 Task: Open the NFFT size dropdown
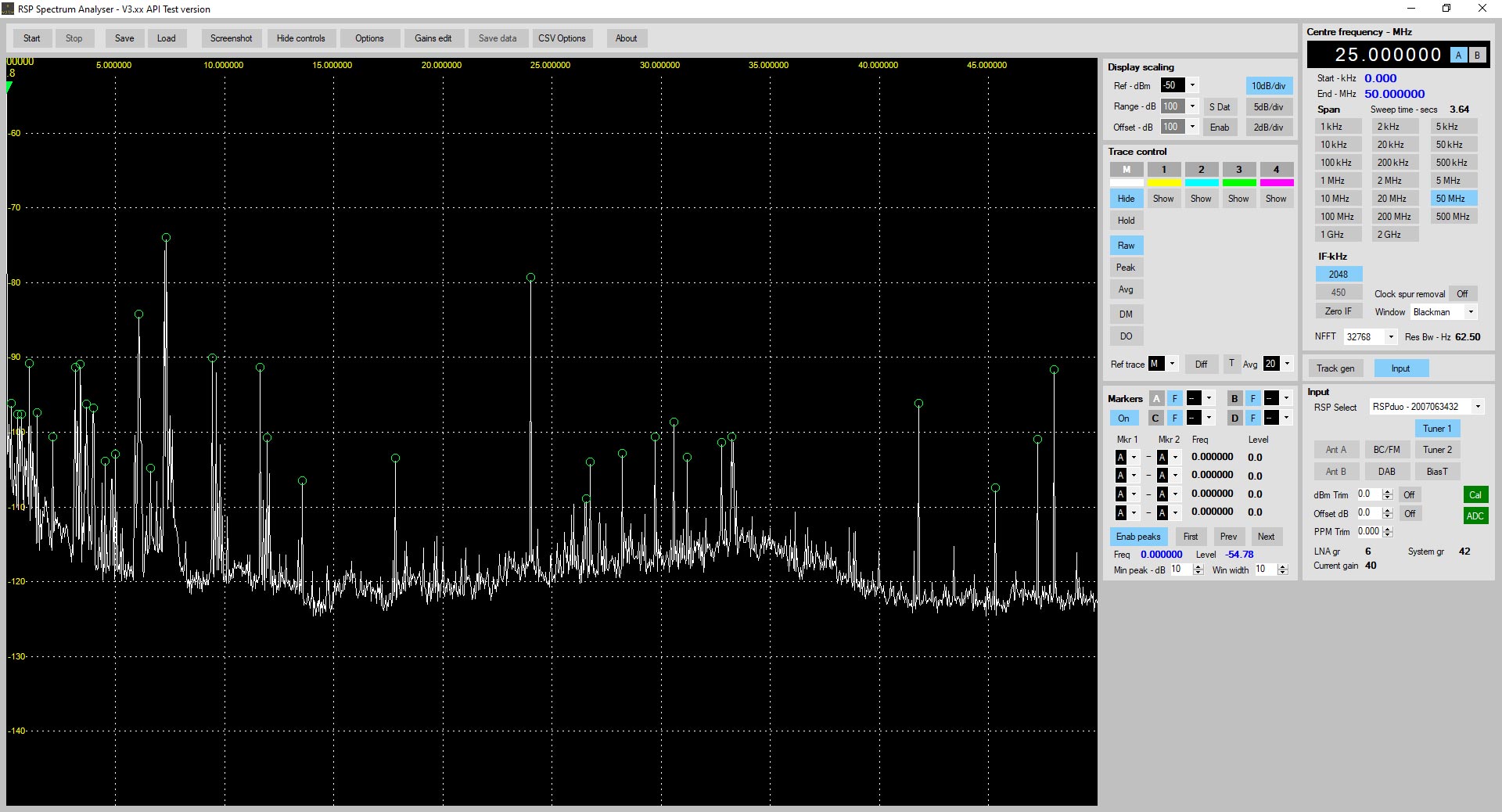(1390, 337)
